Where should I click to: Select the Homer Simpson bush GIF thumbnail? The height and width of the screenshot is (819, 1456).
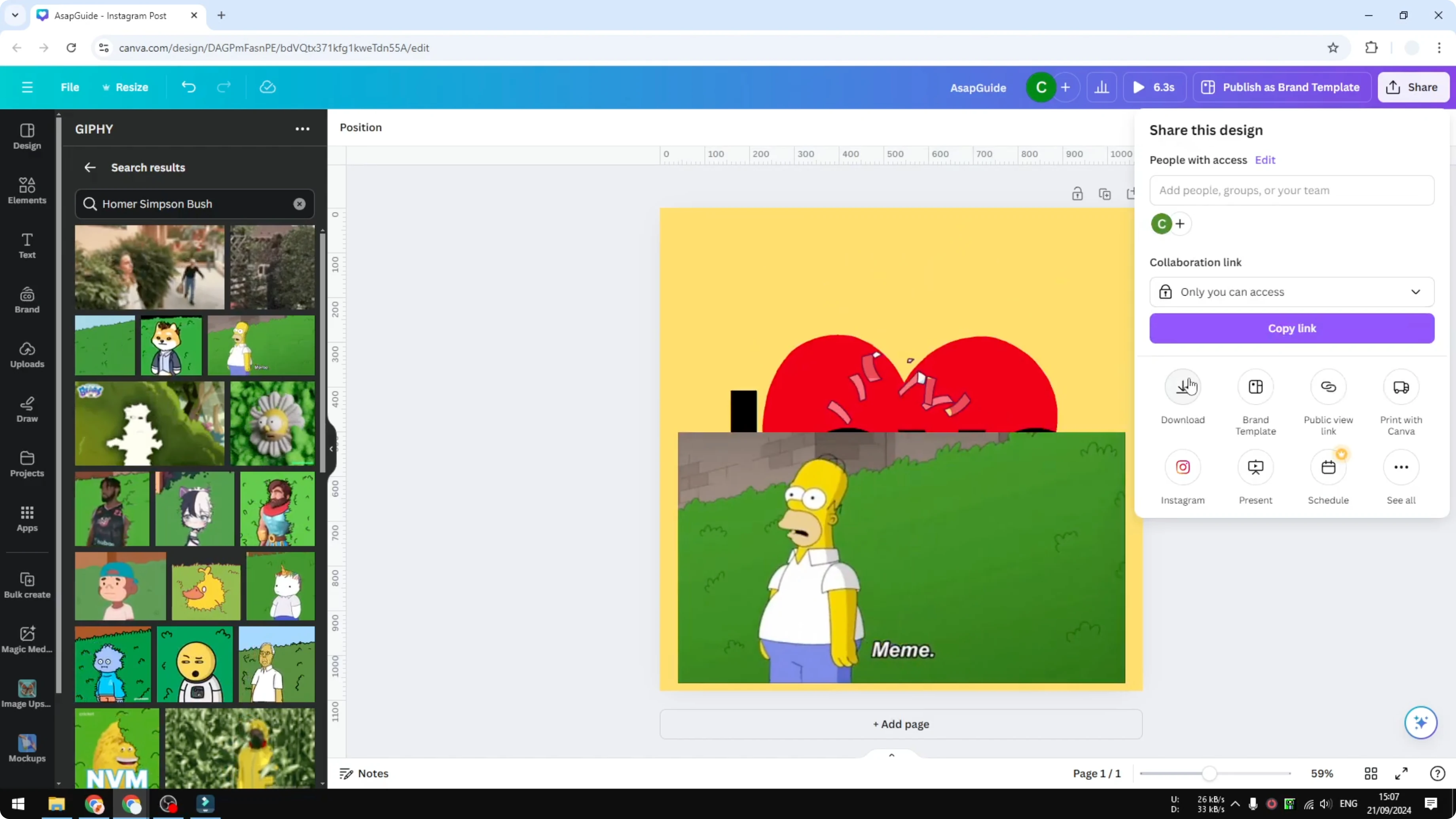point(261,345)
